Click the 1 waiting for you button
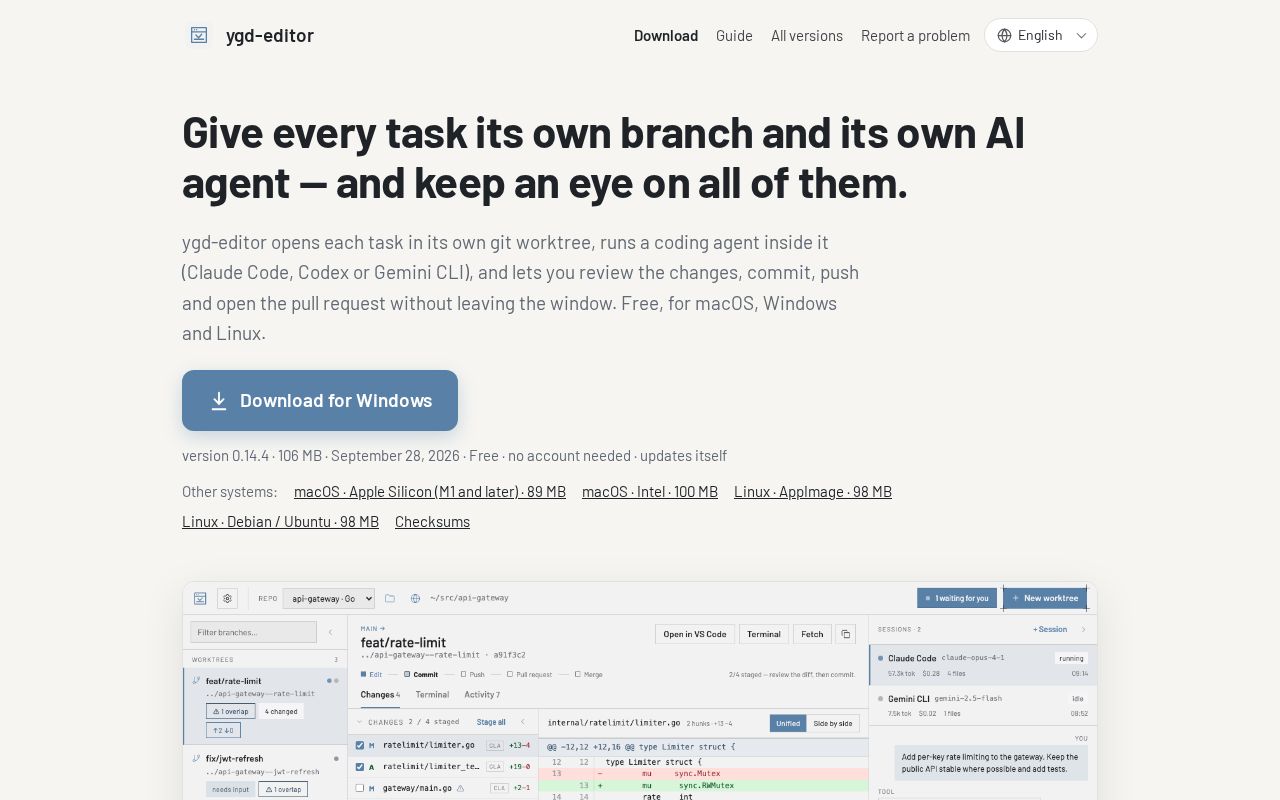 click(x=957, y=598)
